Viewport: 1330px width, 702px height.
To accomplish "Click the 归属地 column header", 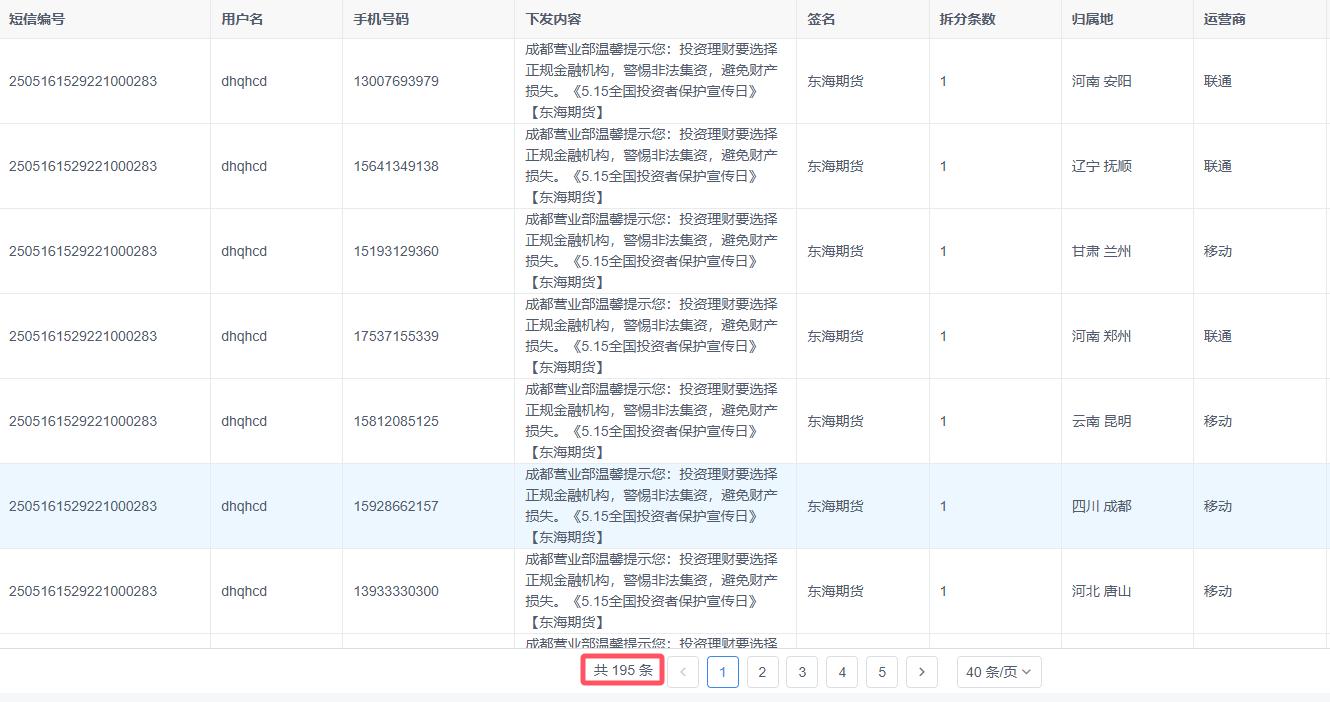I will click(x=1092, y=19).
